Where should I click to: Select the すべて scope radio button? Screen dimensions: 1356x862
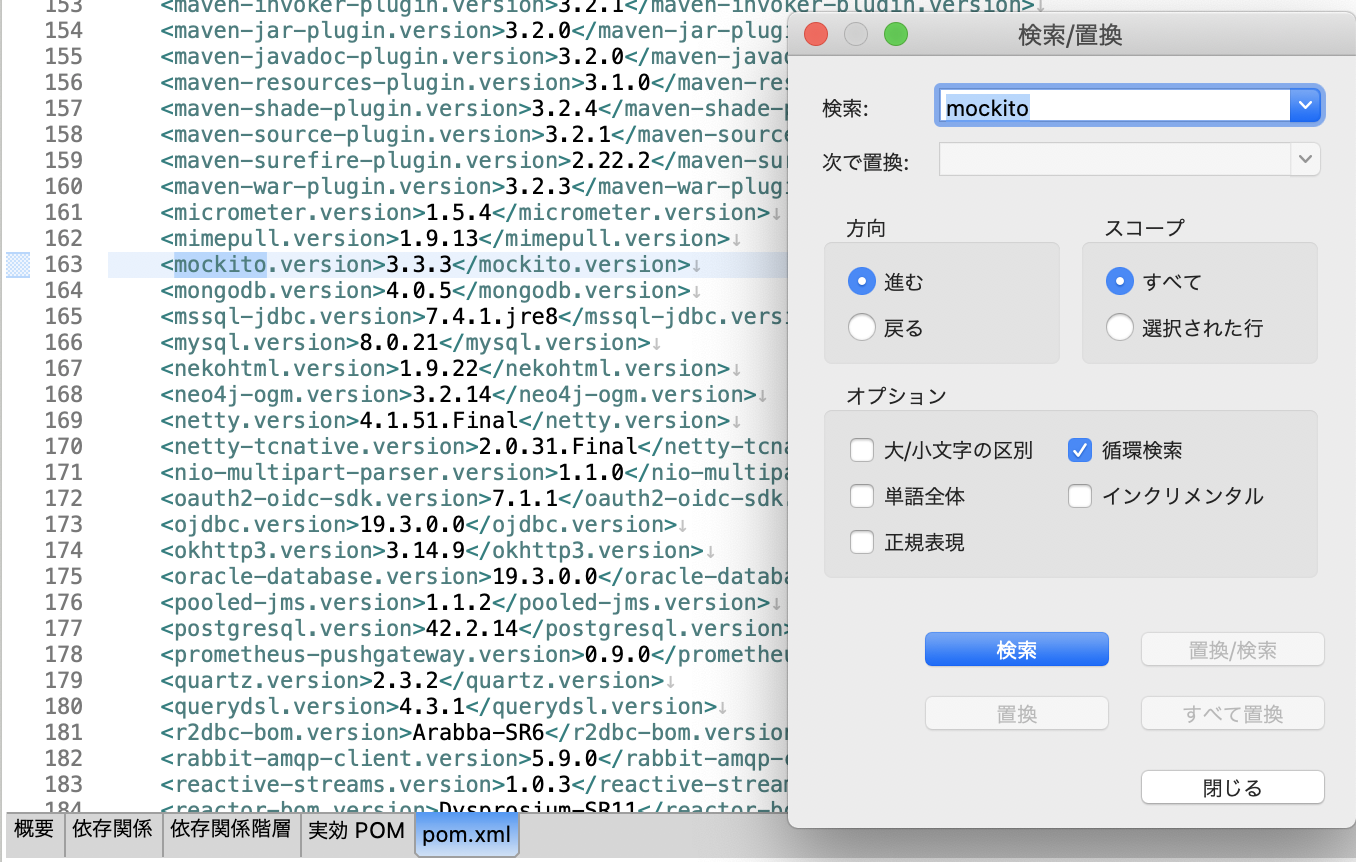click(1120, 281)
